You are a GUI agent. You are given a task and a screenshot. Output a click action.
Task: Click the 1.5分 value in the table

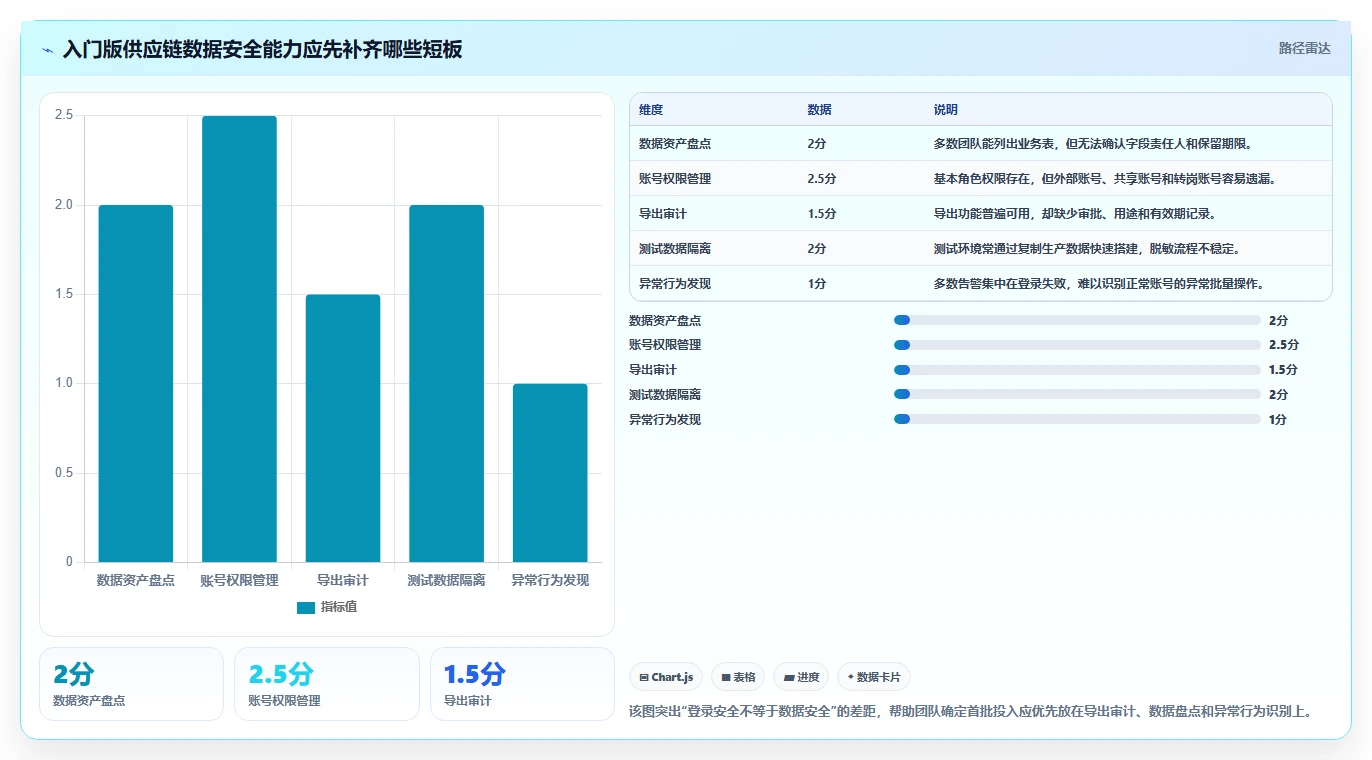[x=822, y=214]
